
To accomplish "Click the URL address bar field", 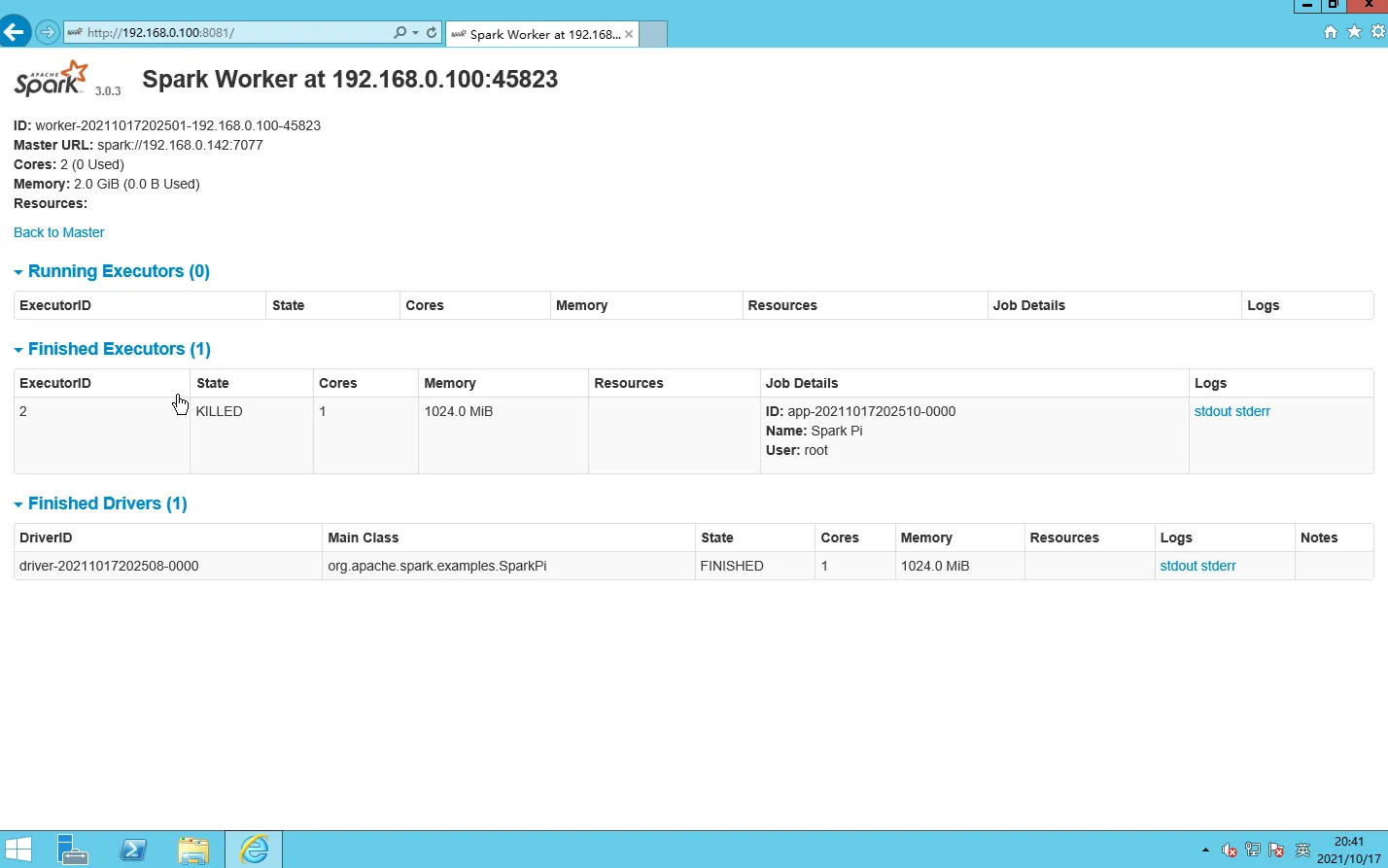I will pos(233,33).
